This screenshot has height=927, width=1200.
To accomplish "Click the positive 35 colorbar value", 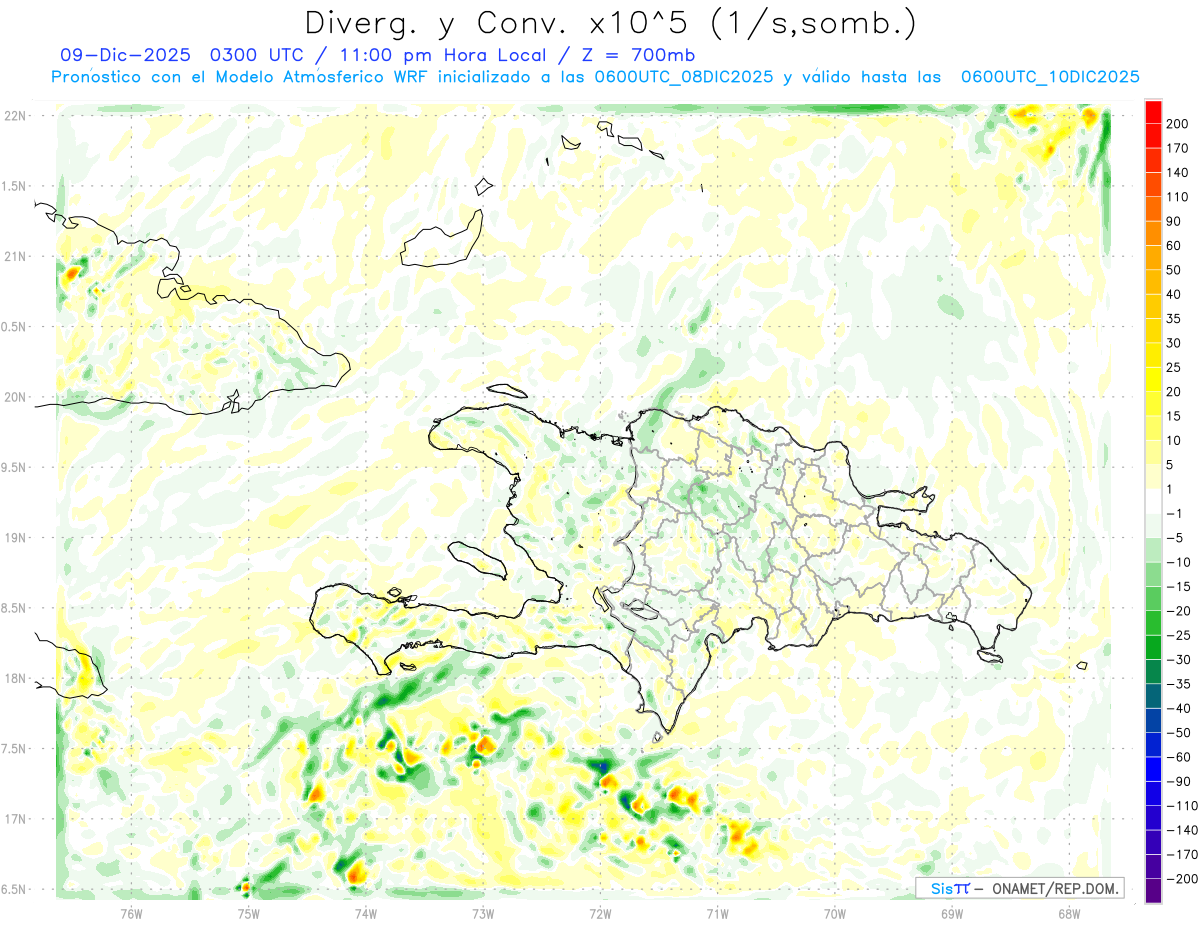I will click(1176, 319).
